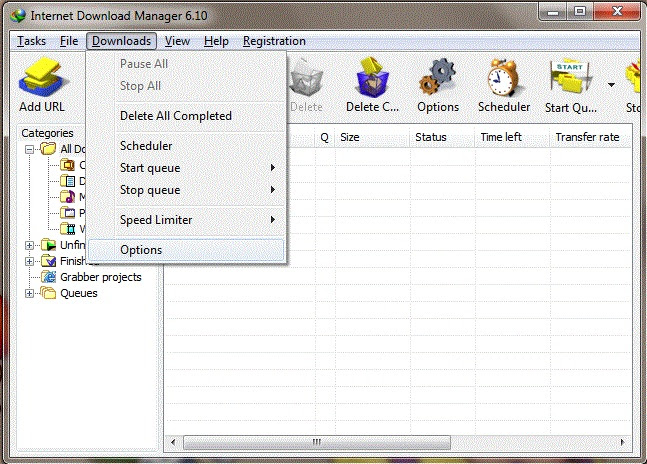The image size is (647, 464).
Task: Choose Scheduler in the Downloads menu
Action: pyautogui.click(x=186, y=146)
